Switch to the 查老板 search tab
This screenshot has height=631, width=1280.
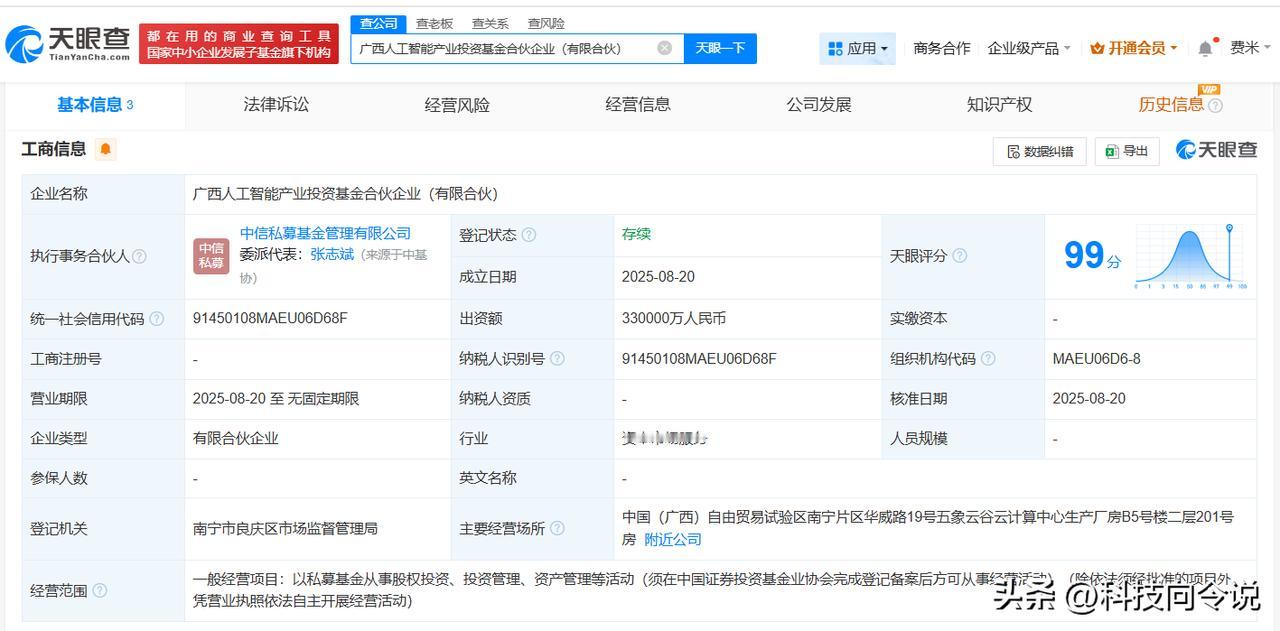[x=434, y=23]
